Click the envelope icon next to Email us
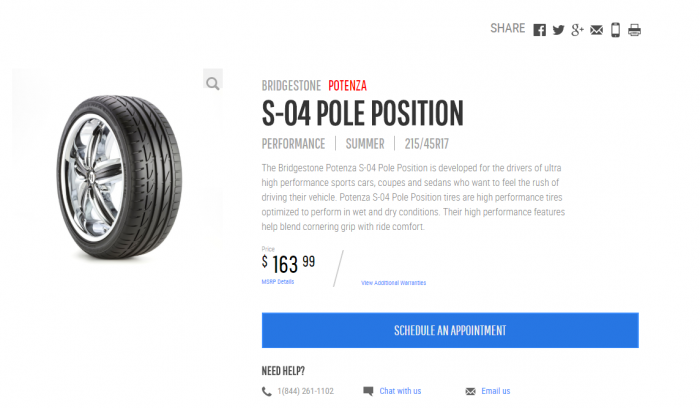Image resolution: width=700 pixels, height=408 pixels. (470, 391)
